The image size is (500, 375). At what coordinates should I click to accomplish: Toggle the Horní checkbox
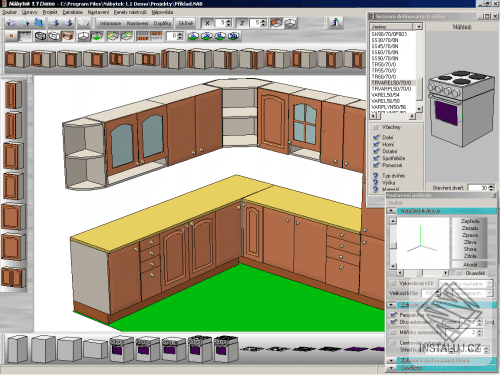coord(376,144)
